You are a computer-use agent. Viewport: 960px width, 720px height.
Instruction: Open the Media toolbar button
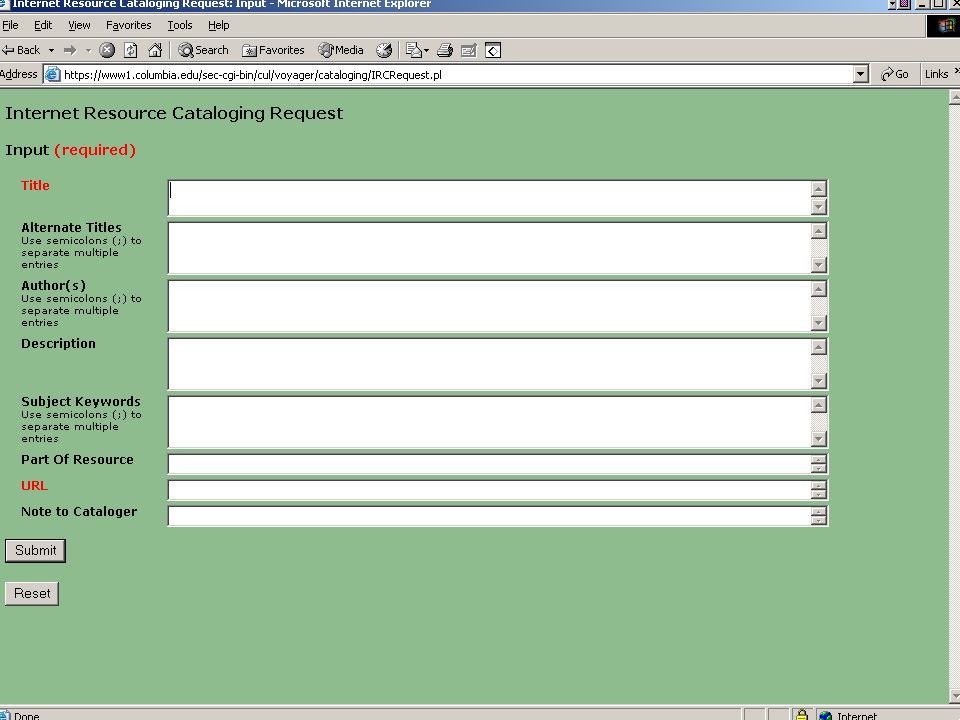tap(341, 50)
